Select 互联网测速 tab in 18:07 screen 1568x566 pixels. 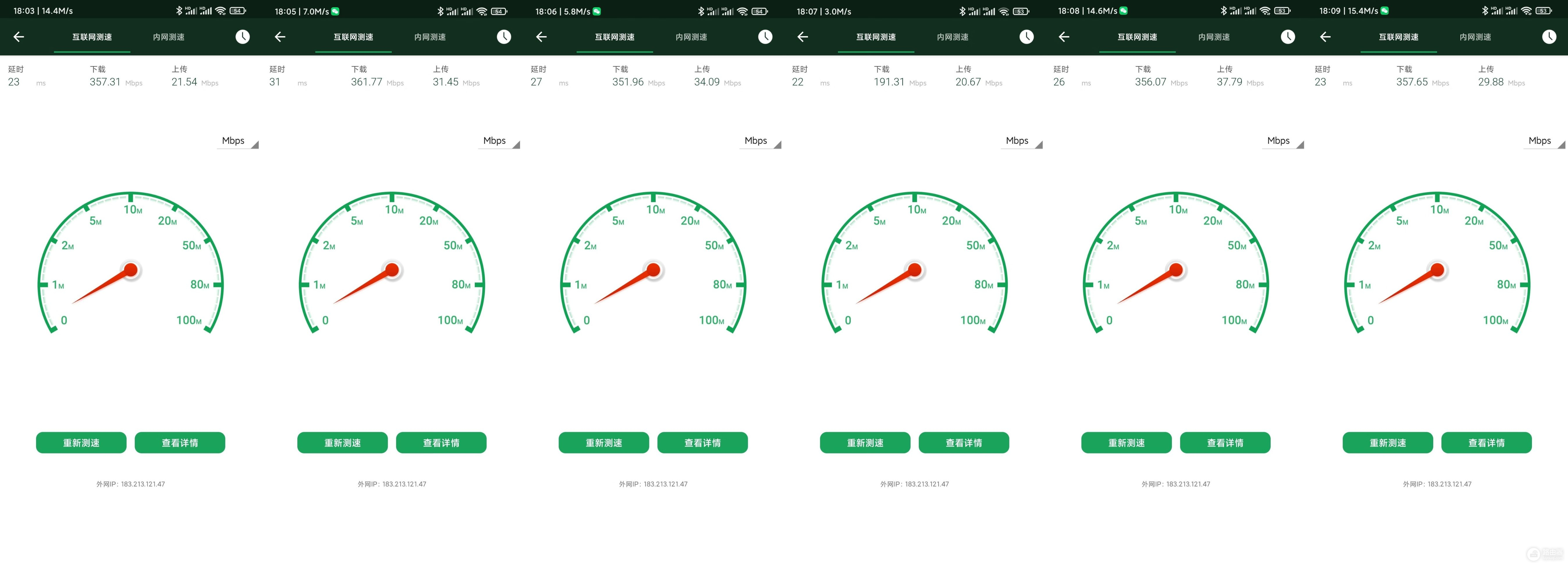coord(876,37)
